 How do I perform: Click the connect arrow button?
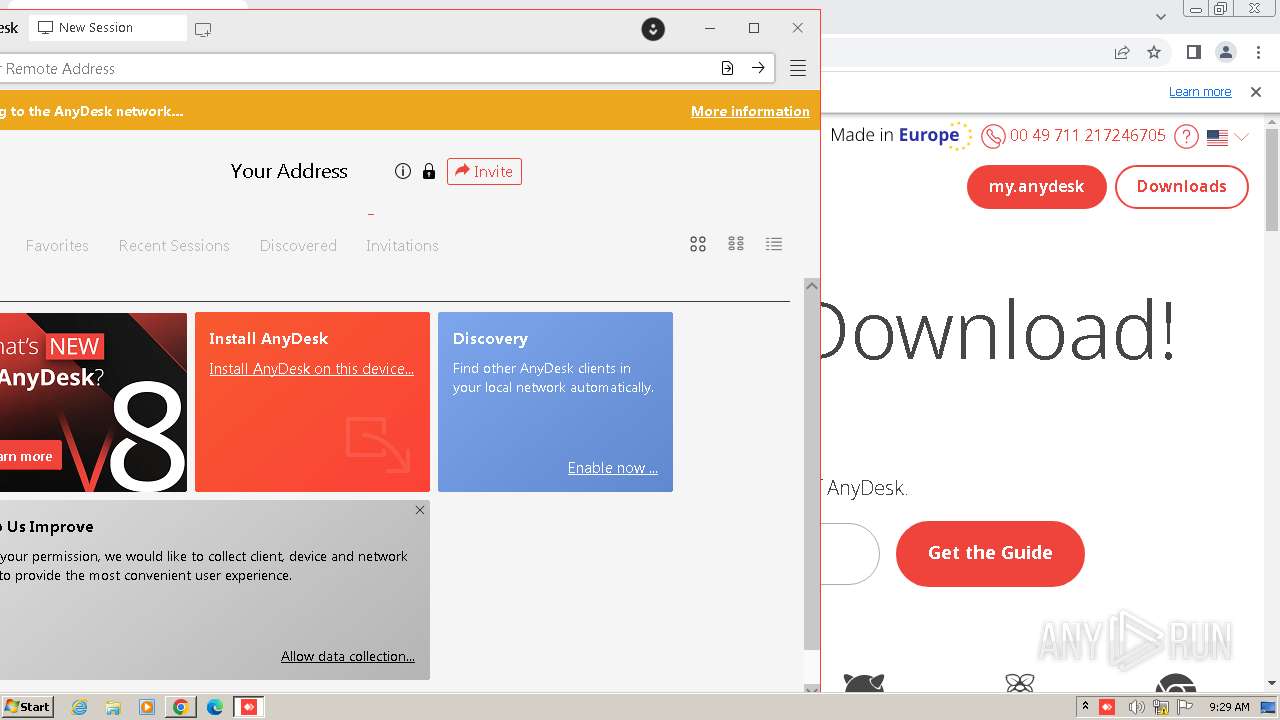759,68
